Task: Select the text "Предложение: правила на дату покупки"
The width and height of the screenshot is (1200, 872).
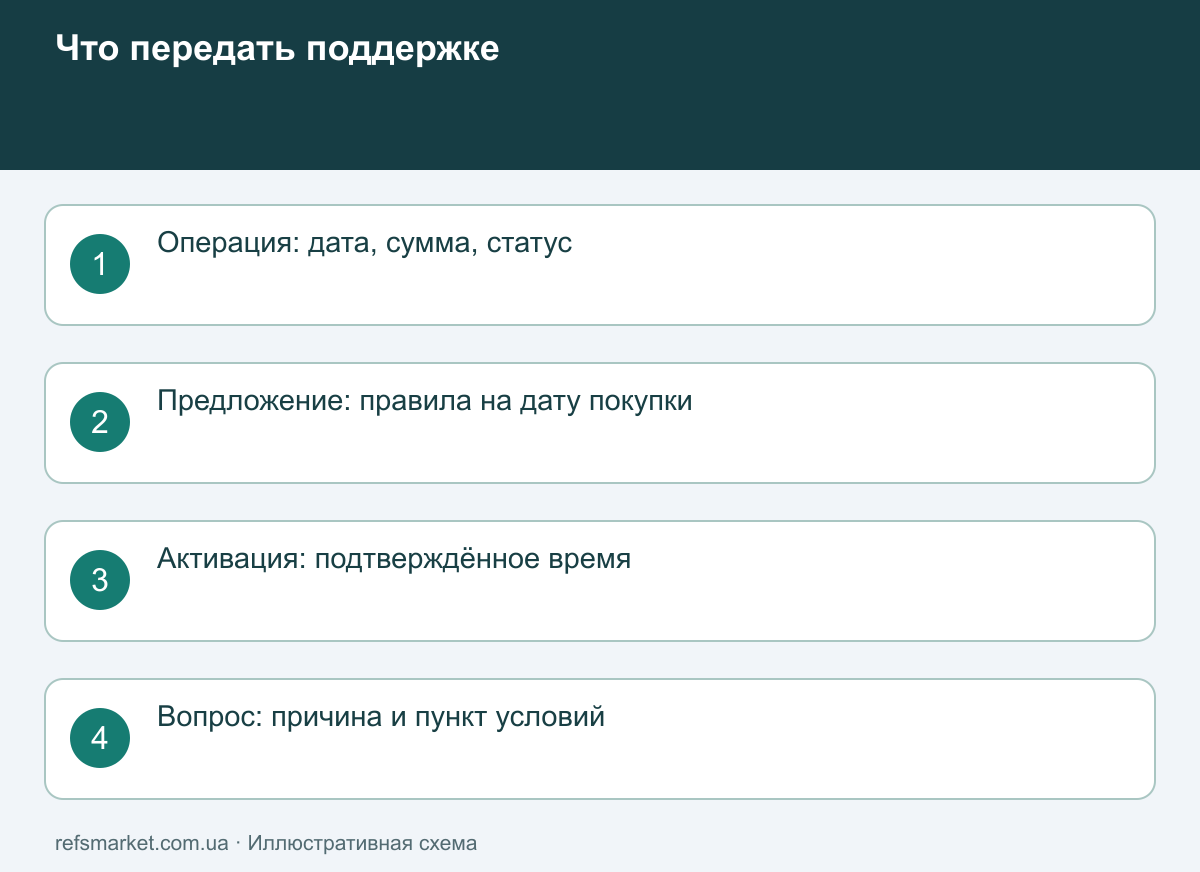Action: point(425,401)
